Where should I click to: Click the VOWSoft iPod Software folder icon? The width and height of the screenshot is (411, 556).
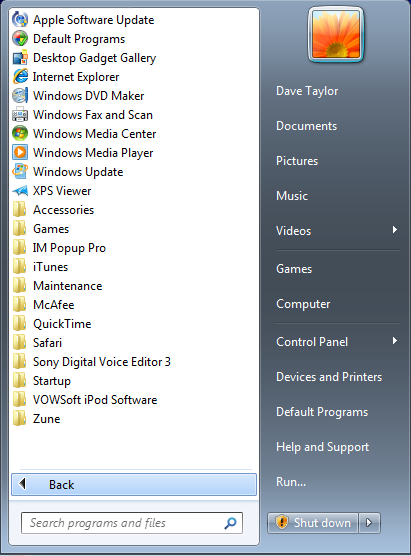coord(20,399)
